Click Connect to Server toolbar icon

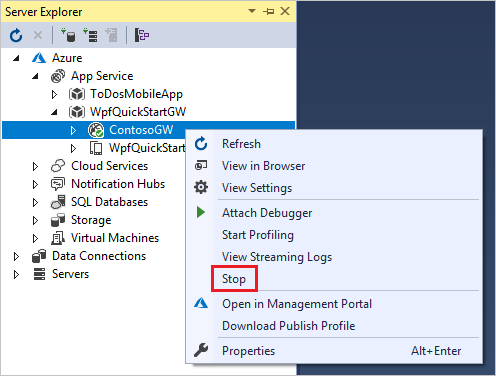[90, 35]
